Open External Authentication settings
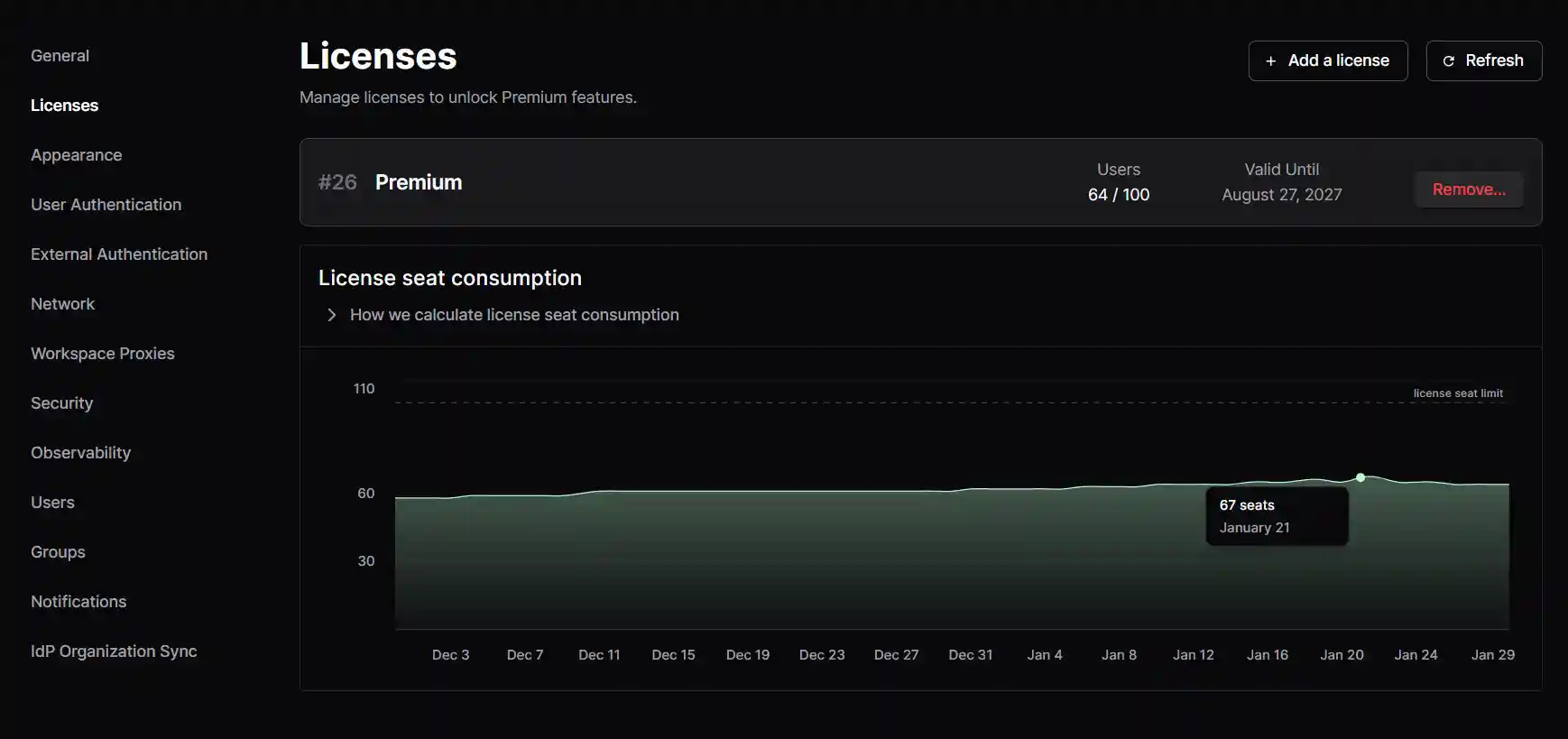 [x=119, y=254]
